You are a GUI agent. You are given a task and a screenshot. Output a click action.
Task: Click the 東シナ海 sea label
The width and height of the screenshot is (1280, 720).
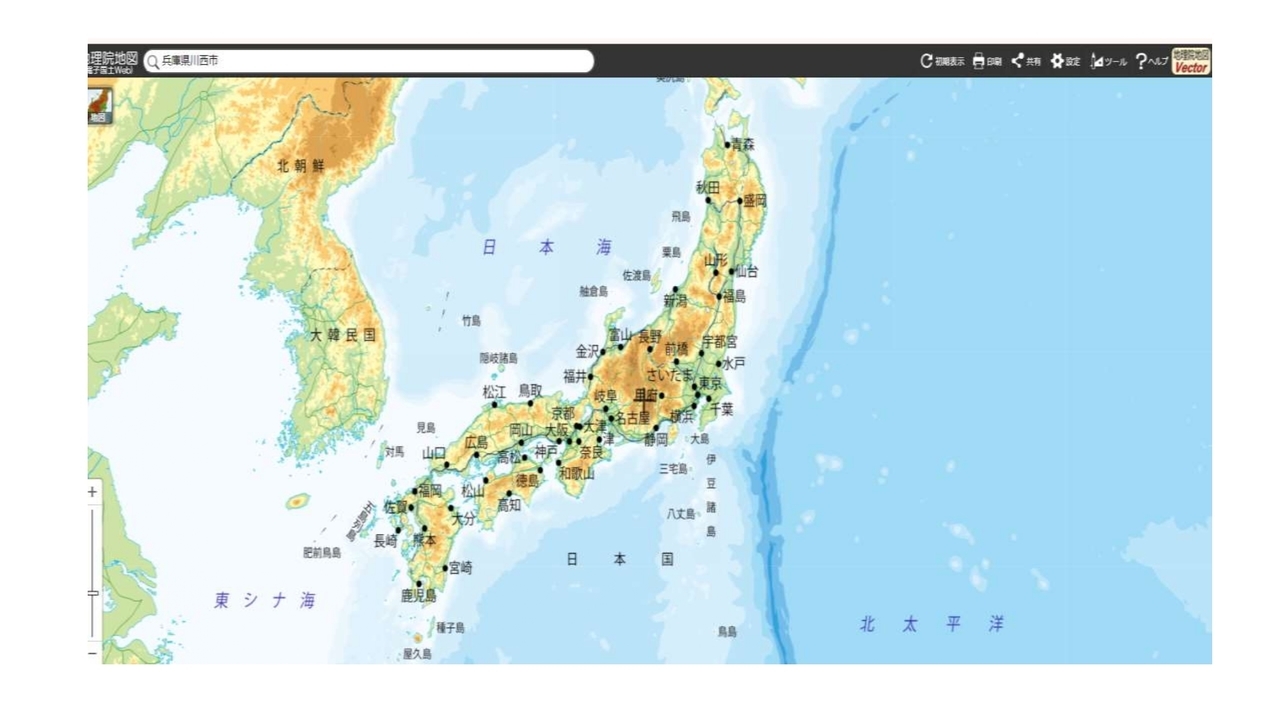click(265, 600)
